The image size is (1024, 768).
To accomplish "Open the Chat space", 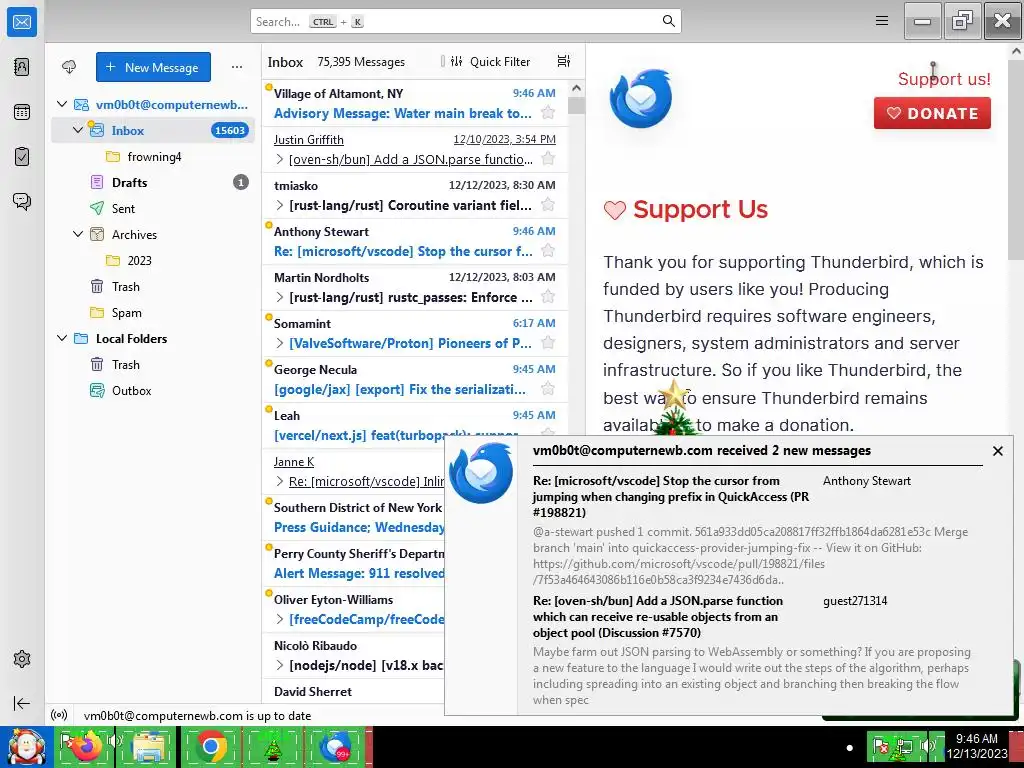I will [x=22, y=201].
